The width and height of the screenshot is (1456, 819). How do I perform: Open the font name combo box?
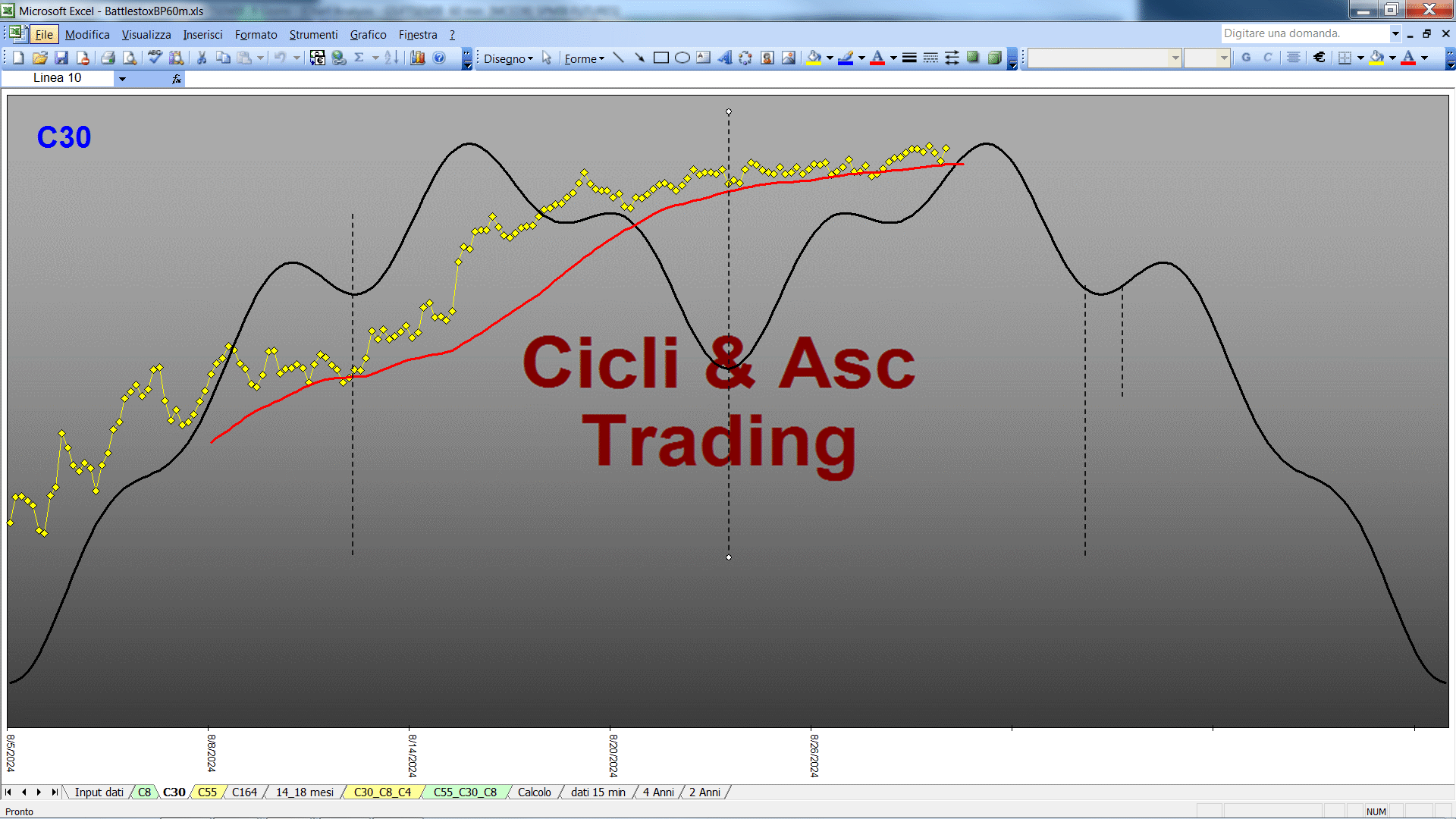coord(1105,58)
